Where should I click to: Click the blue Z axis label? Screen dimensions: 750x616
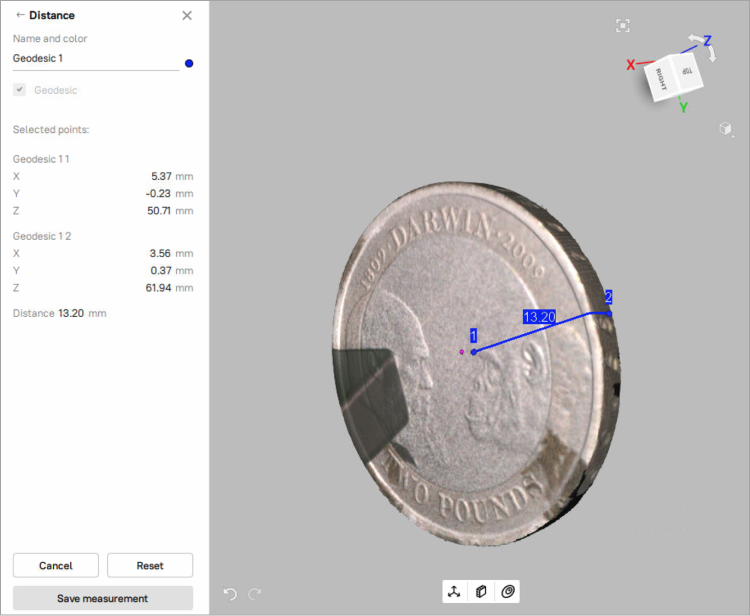[x=707, y=40]
